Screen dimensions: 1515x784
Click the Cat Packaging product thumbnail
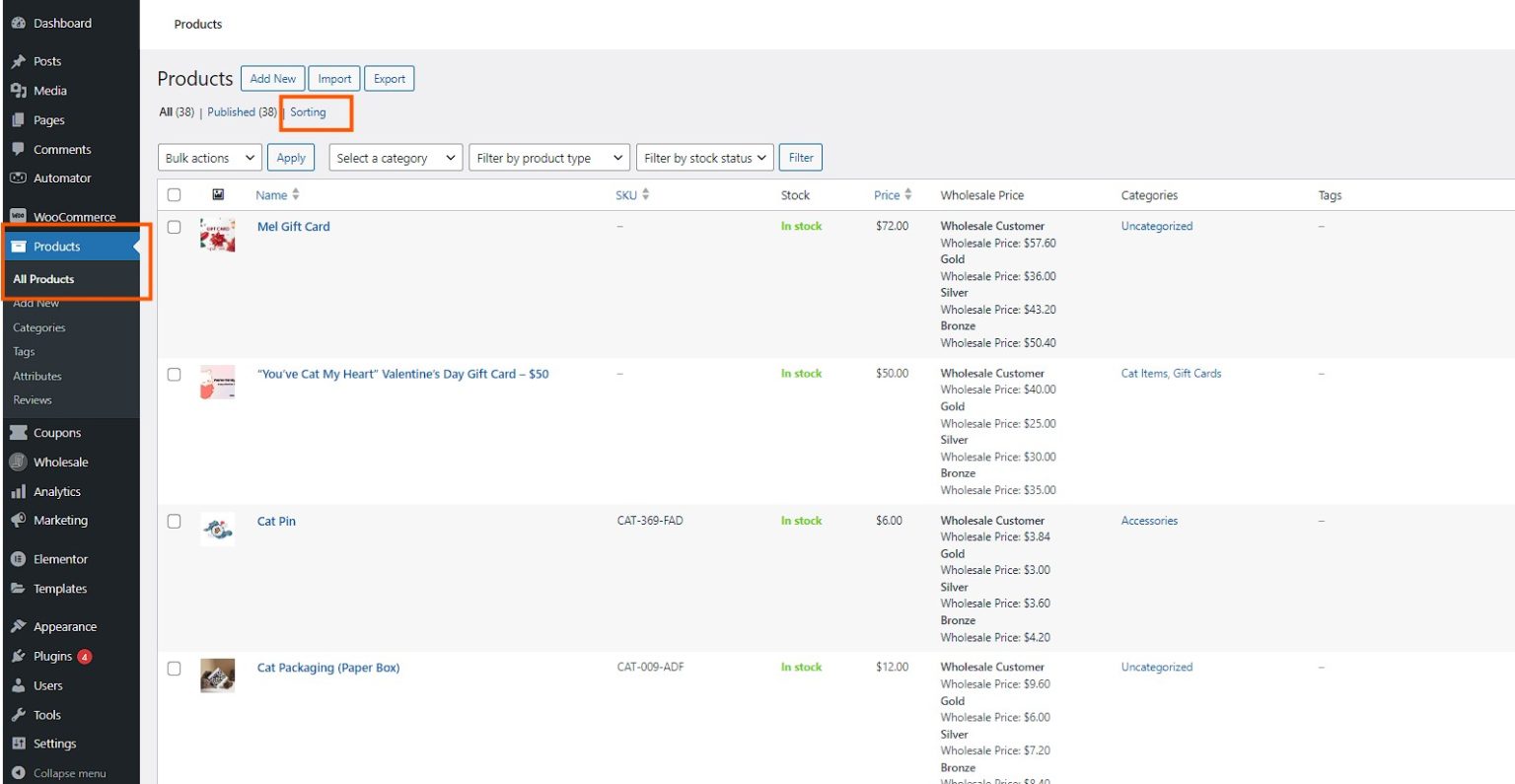(218, 676)
